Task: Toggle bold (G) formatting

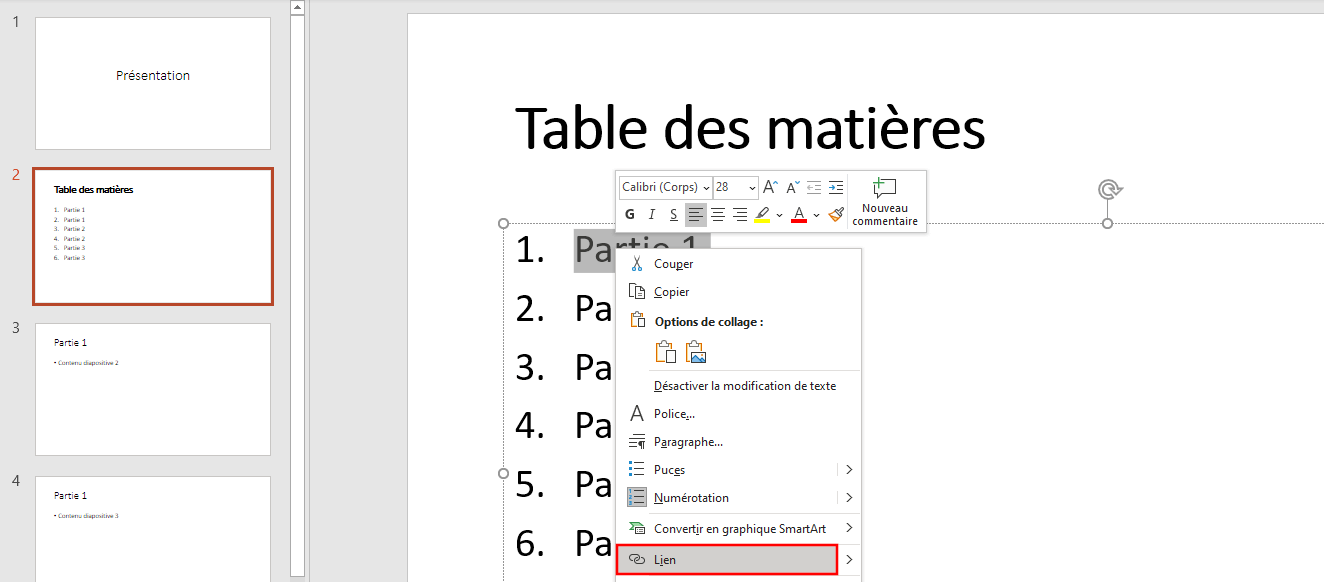Action: point(630,214)
